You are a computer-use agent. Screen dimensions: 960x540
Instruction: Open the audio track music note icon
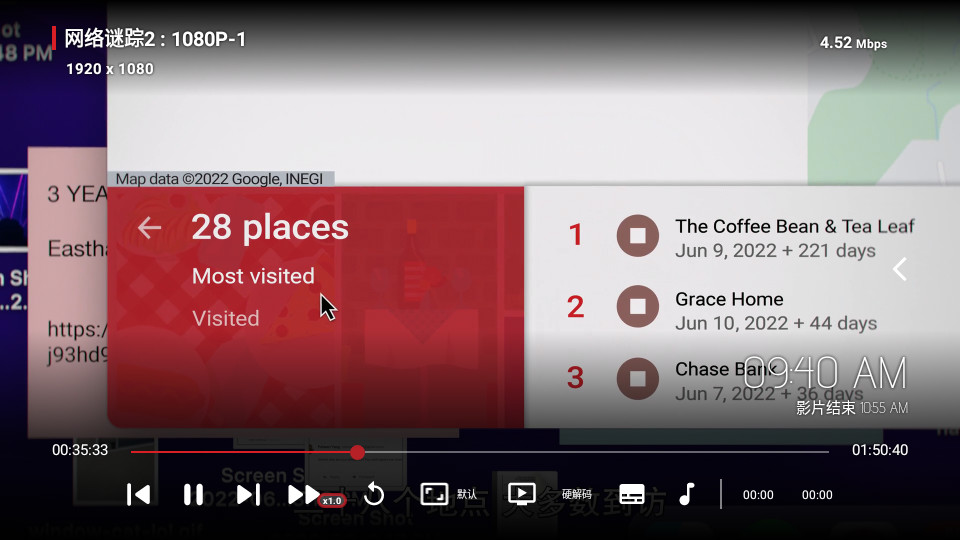tap(686, 494)
